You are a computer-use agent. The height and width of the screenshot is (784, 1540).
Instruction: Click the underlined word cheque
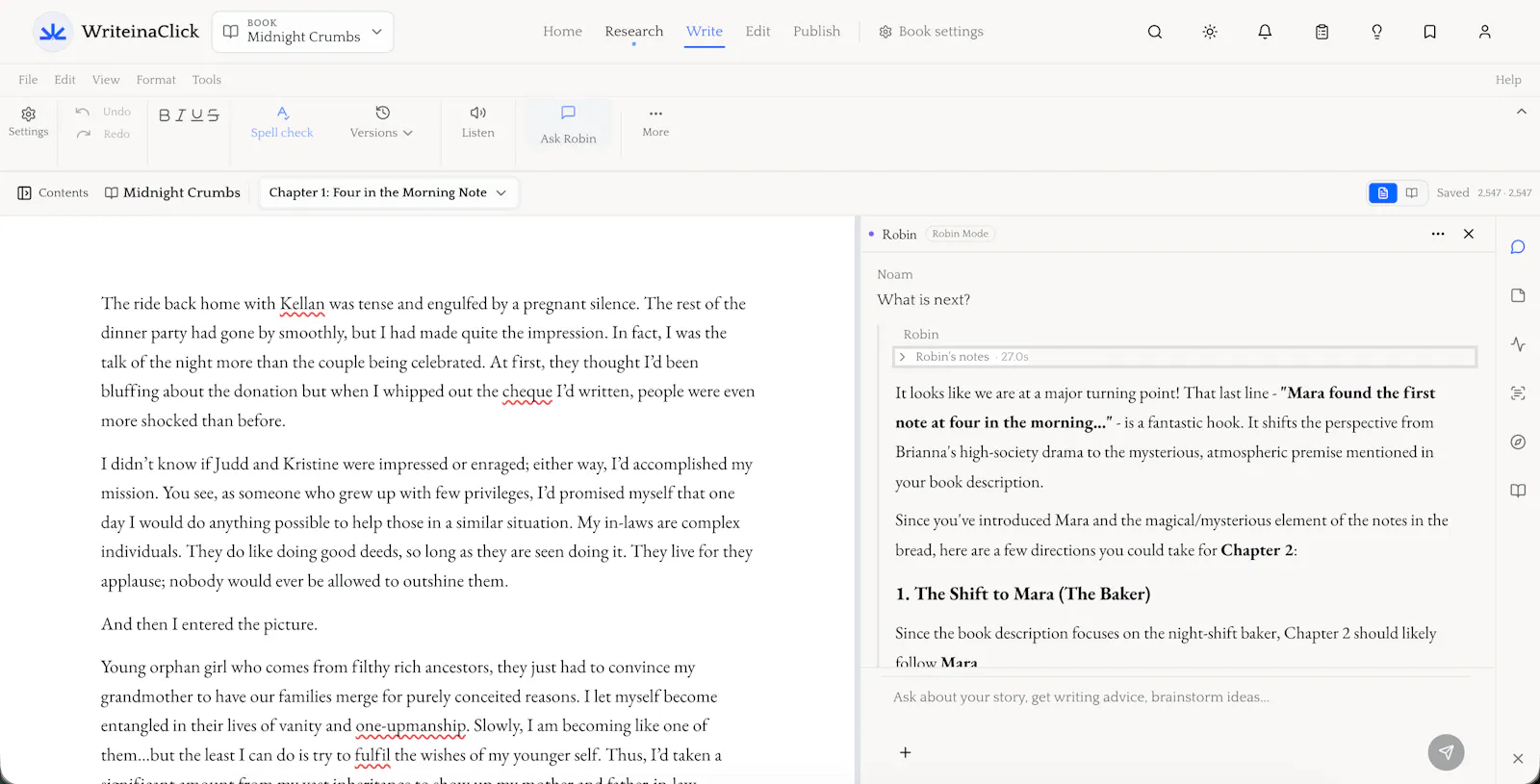point(527,392)
